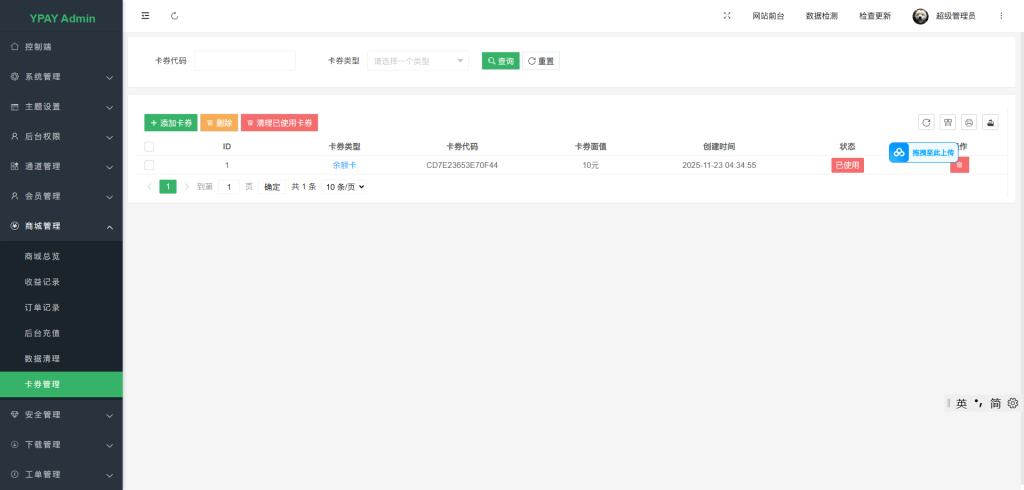
Task: Click the 商城管理 circle icon
Action: (x=15, y=226)
